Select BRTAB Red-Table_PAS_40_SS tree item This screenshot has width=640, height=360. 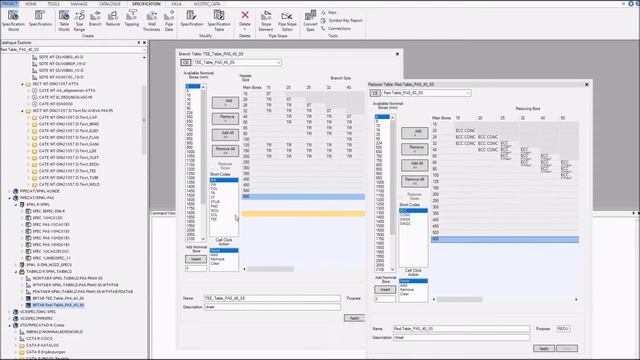[x=58, y=305]
